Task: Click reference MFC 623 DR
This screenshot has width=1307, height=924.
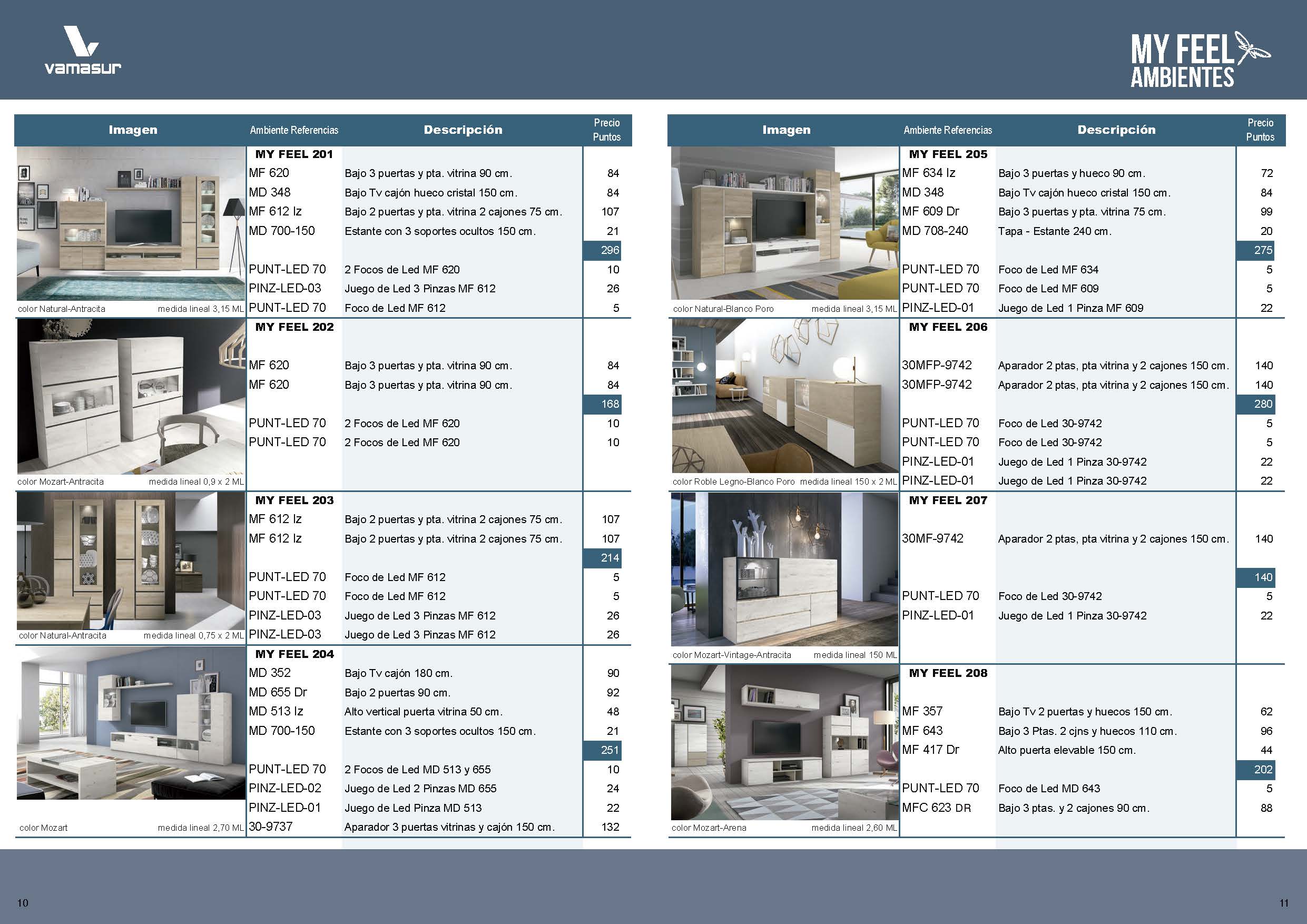Action: 937,808
